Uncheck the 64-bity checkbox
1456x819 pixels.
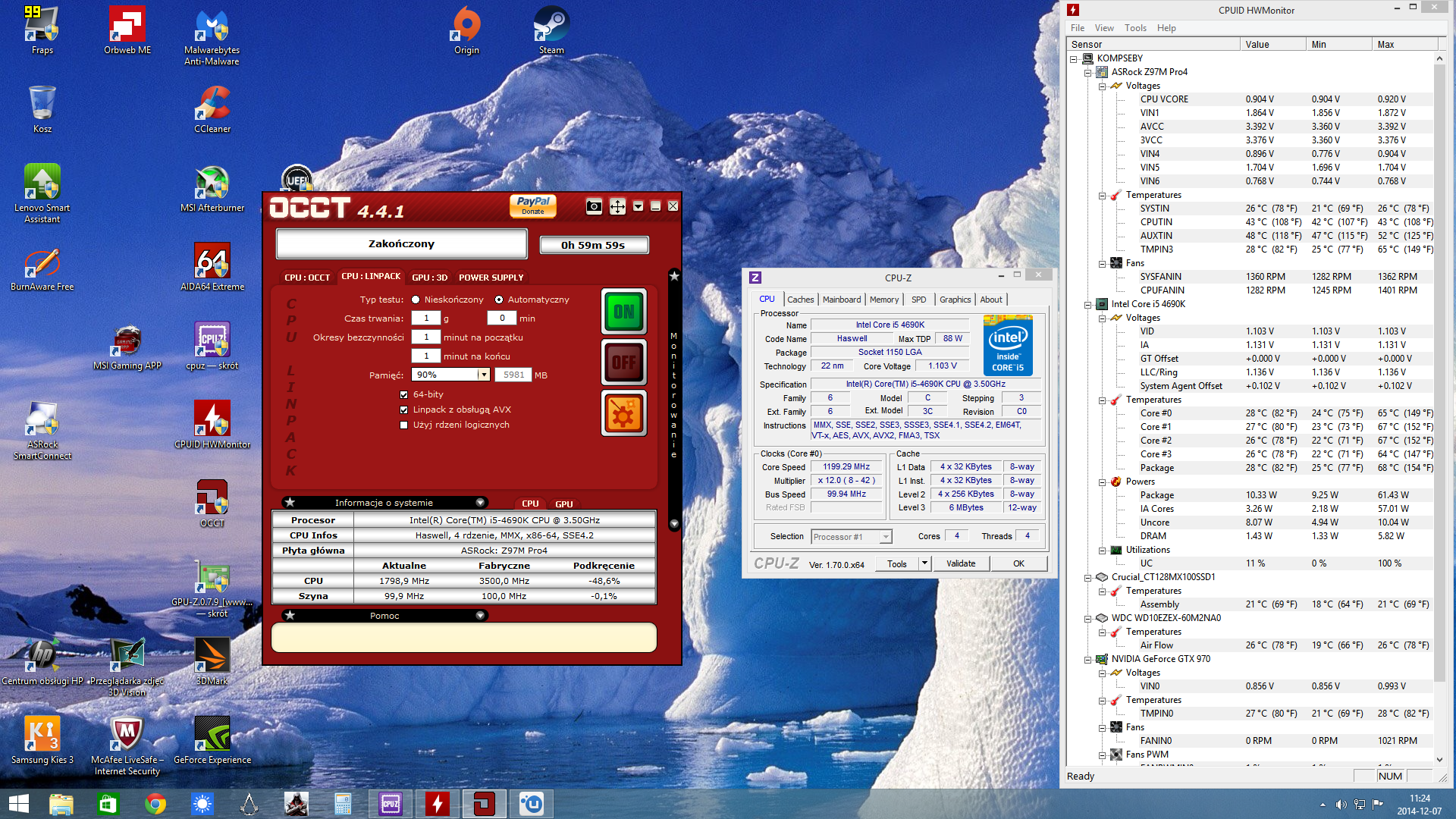404,394
